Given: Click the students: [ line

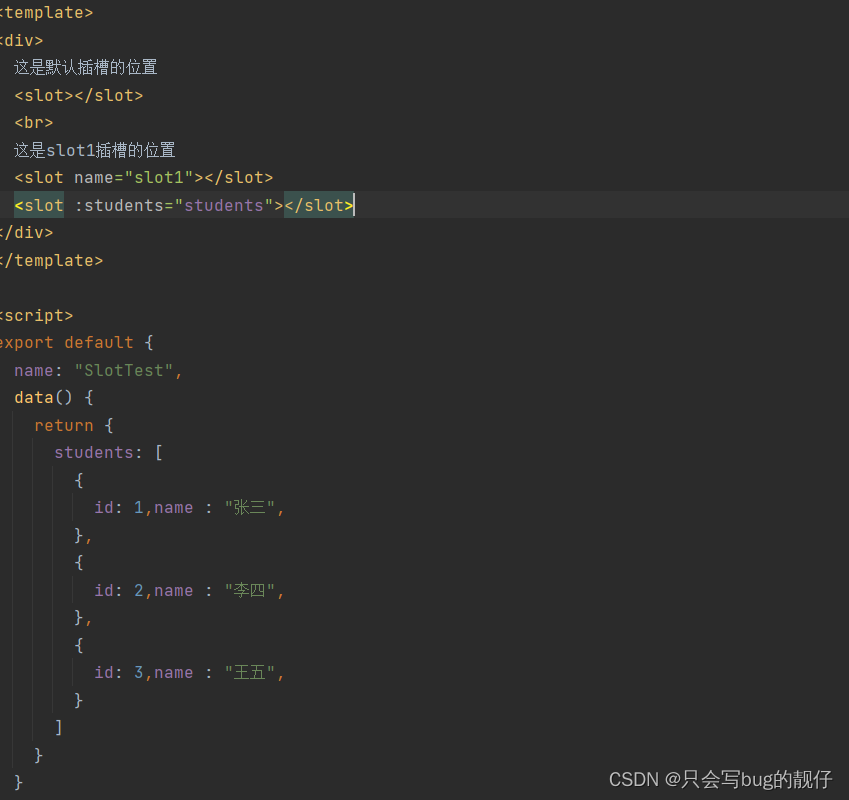Looking at the screenshot, I should click(x=108, y=453).
